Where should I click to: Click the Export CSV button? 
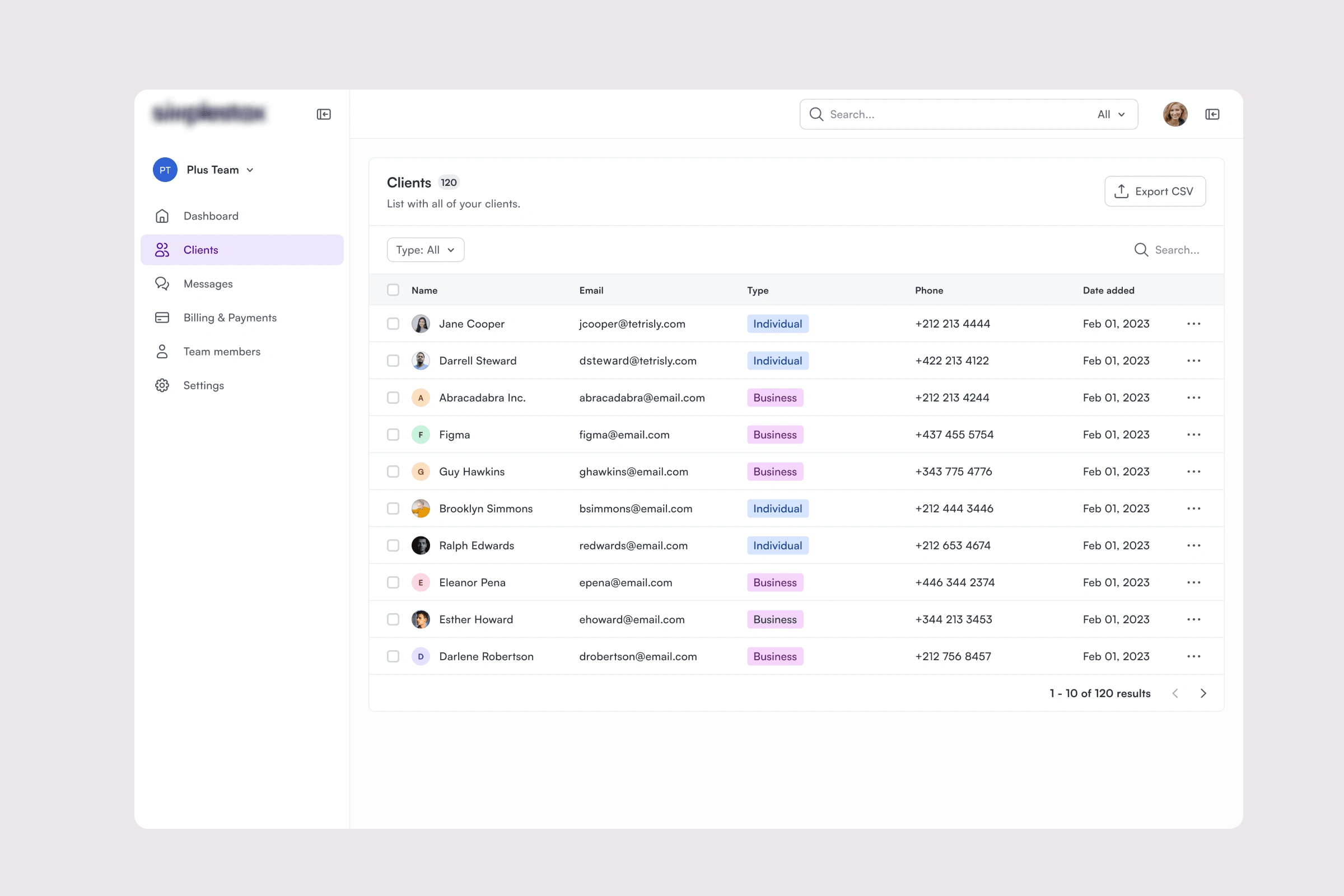[x=1154, y=192]
